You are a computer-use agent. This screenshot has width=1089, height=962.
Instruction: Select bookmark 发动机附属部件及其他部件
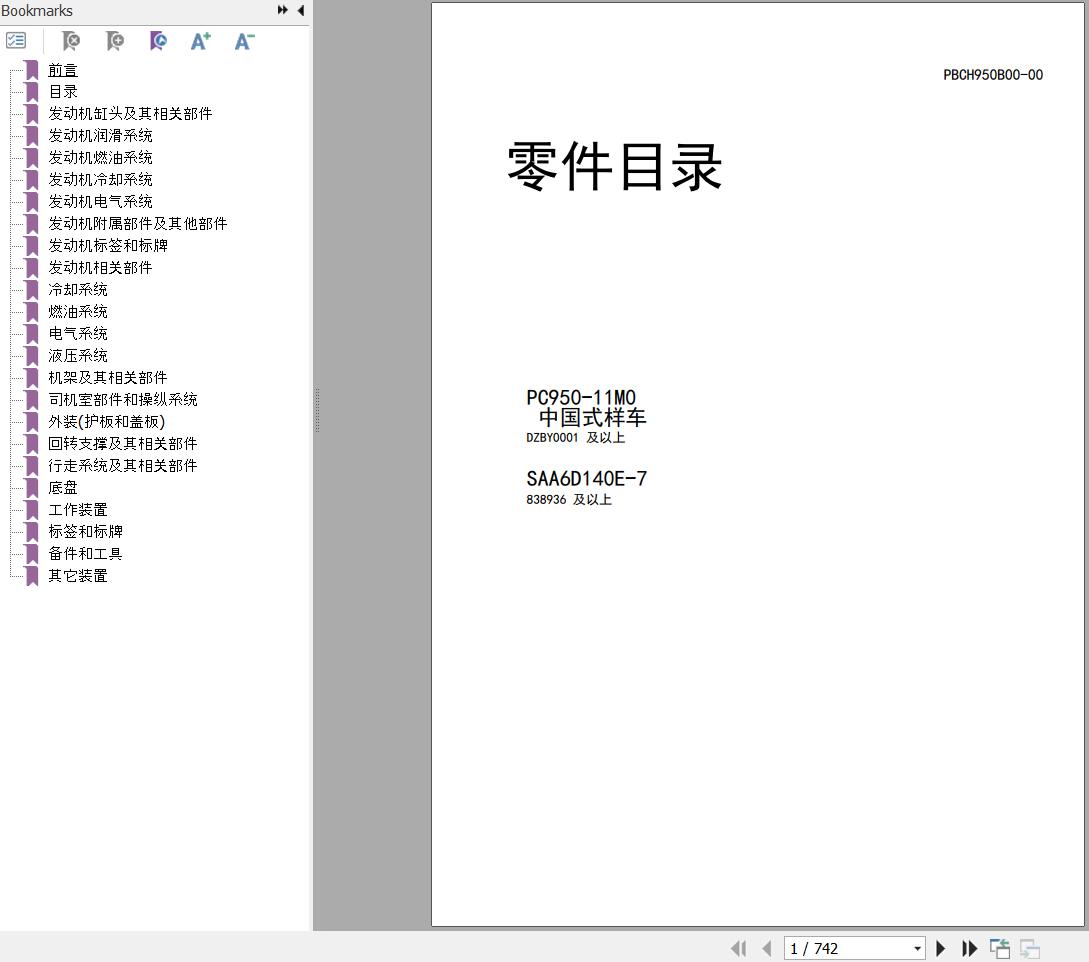138,224
